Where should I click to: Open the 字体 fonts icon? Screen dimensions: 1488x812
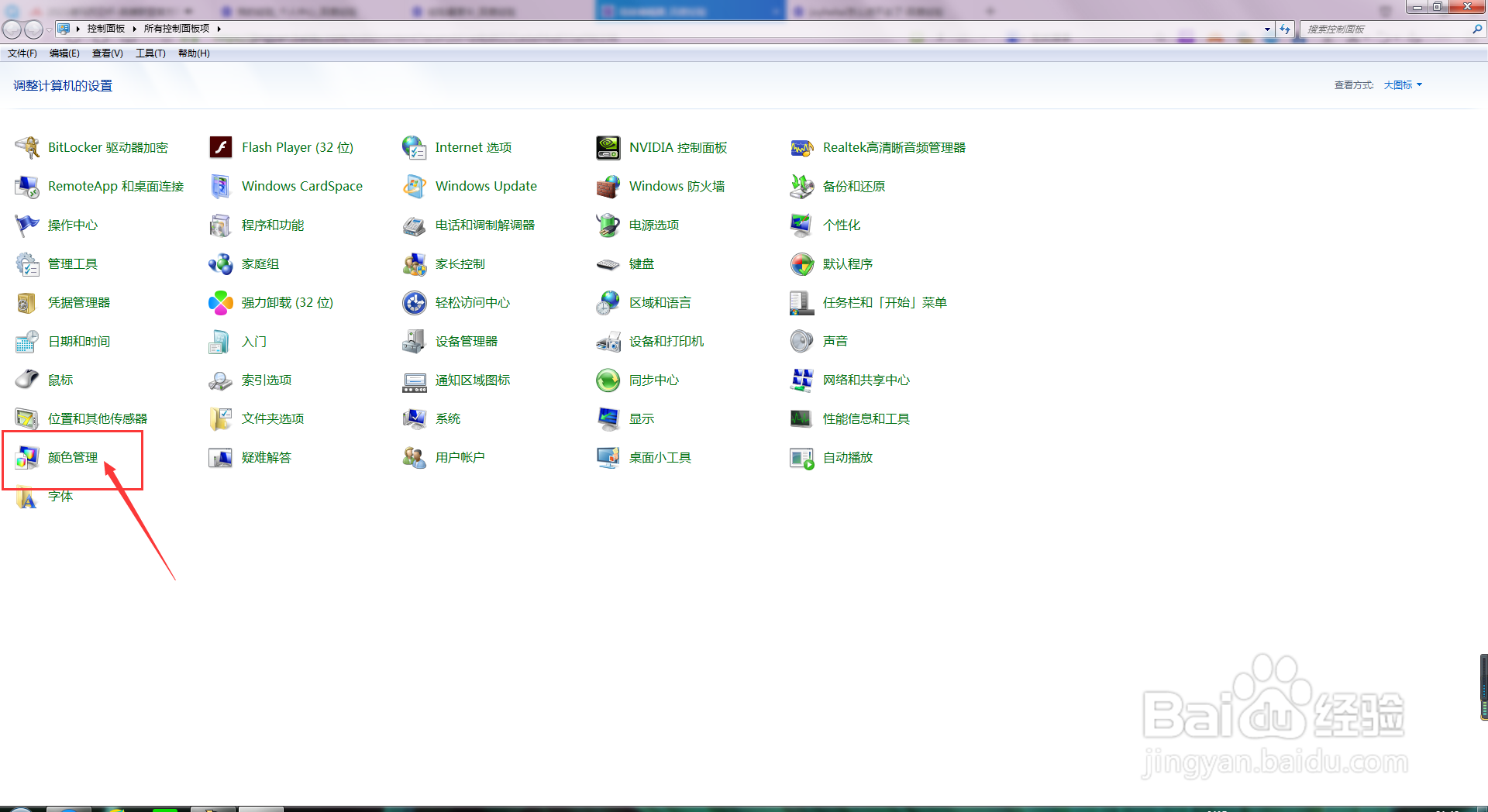click(27, 496)
